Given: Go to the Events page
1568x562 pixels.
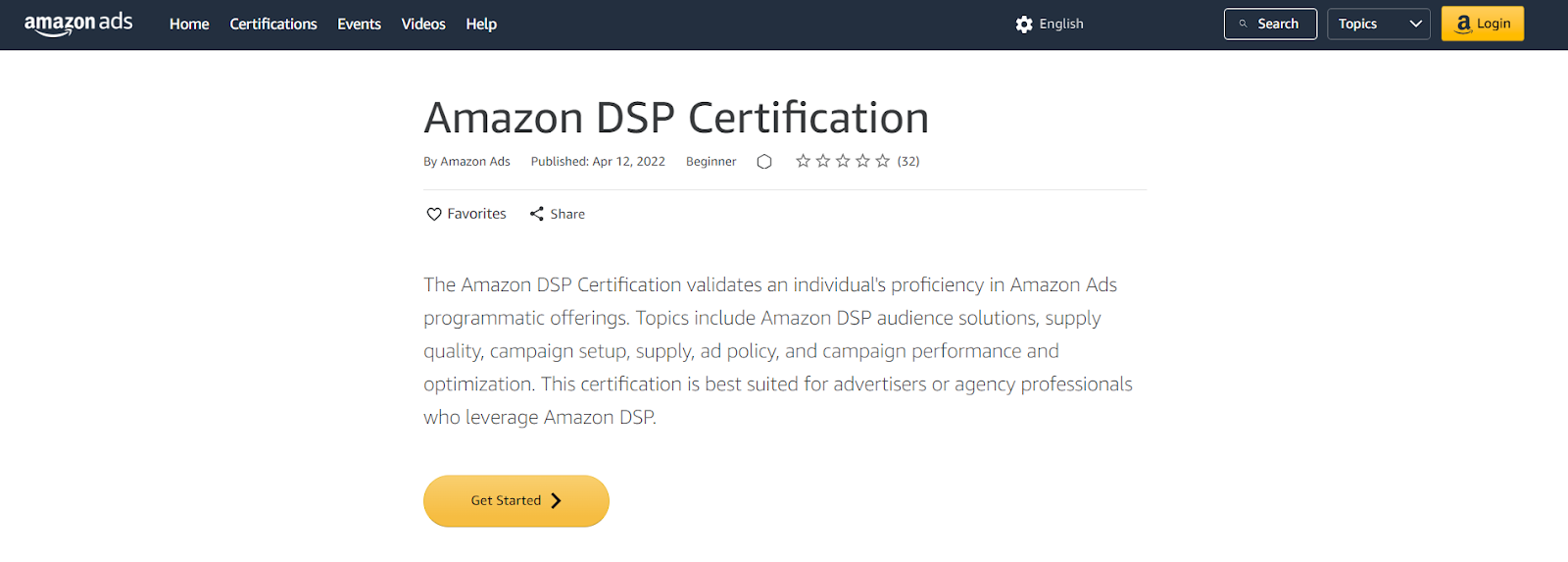Looking at the screenshot, I should (359, 24).
